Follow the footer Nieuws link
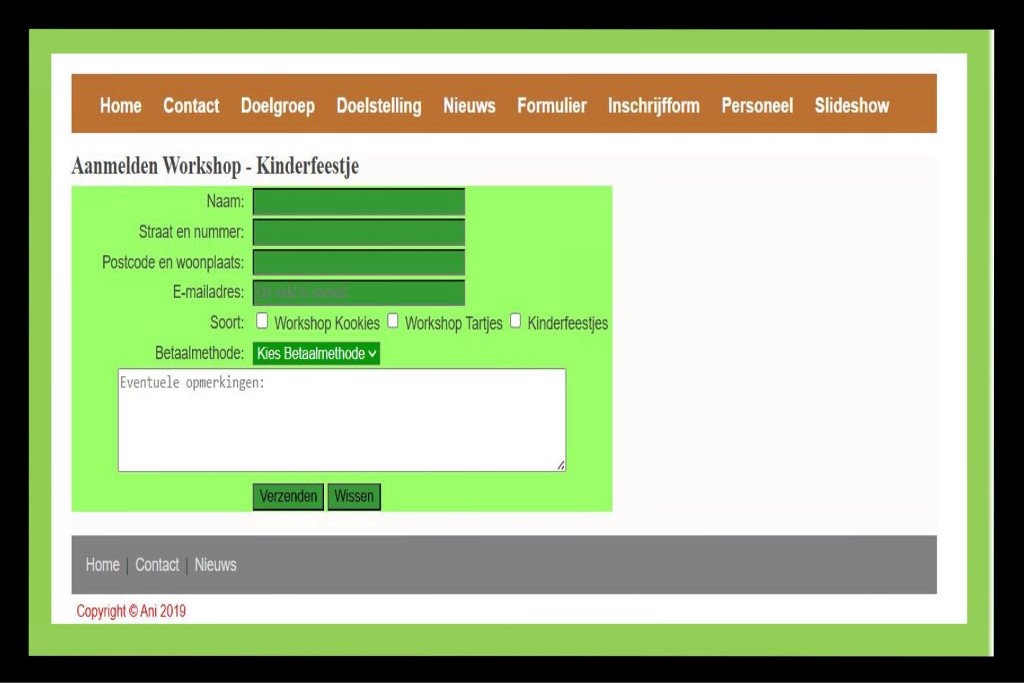 [x=215, y=565]
